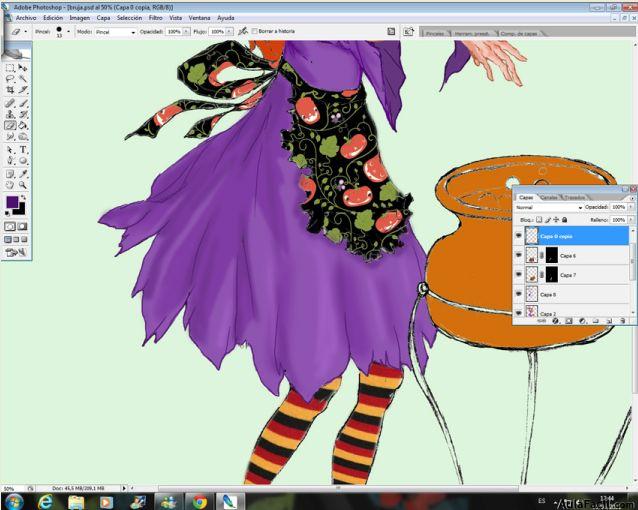The height and width of the screenshot is (510, 638).
Task: Open the Normal blend mode dropdown
Action: point(548,208)
